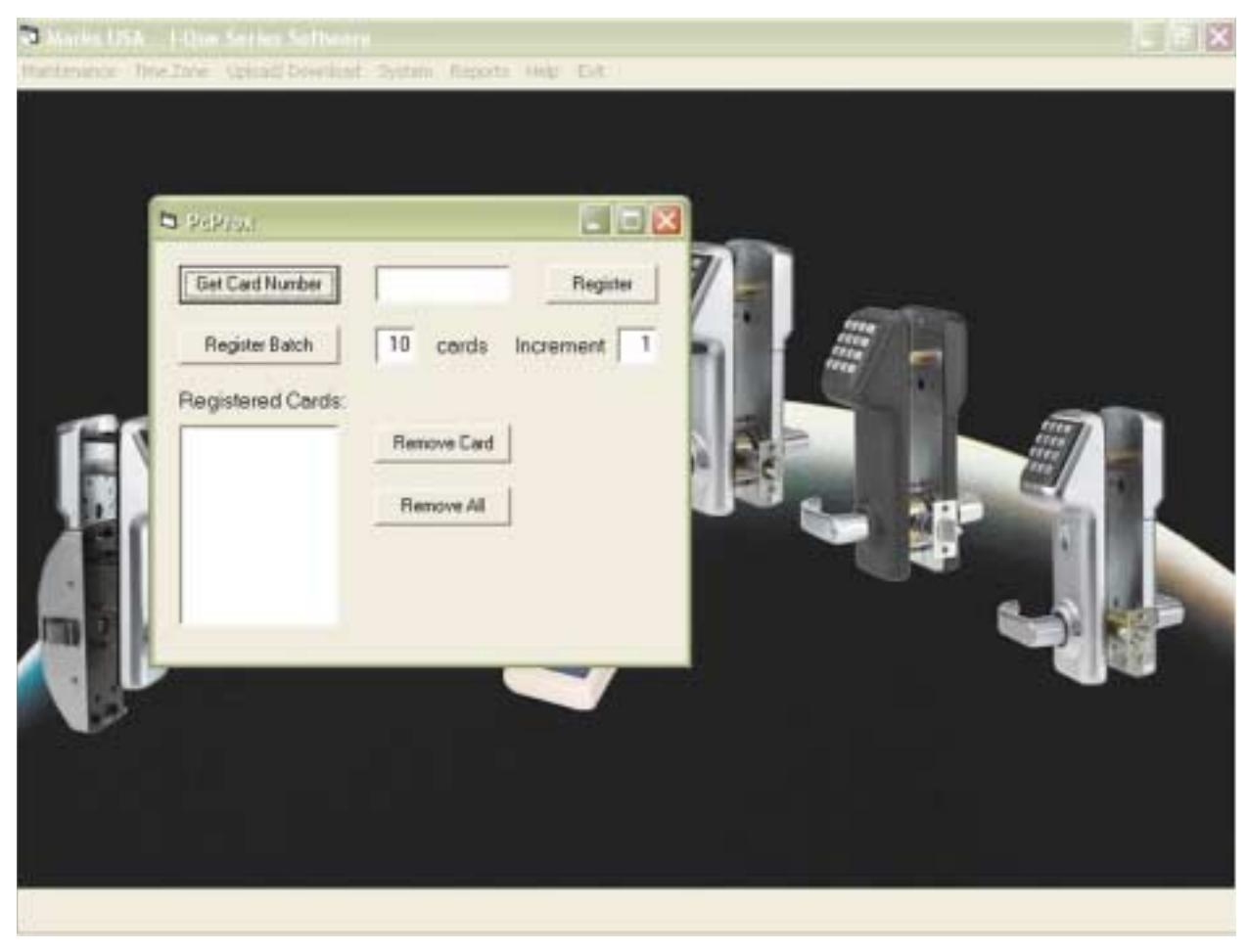Minimize the PcProx dialog

595,220
